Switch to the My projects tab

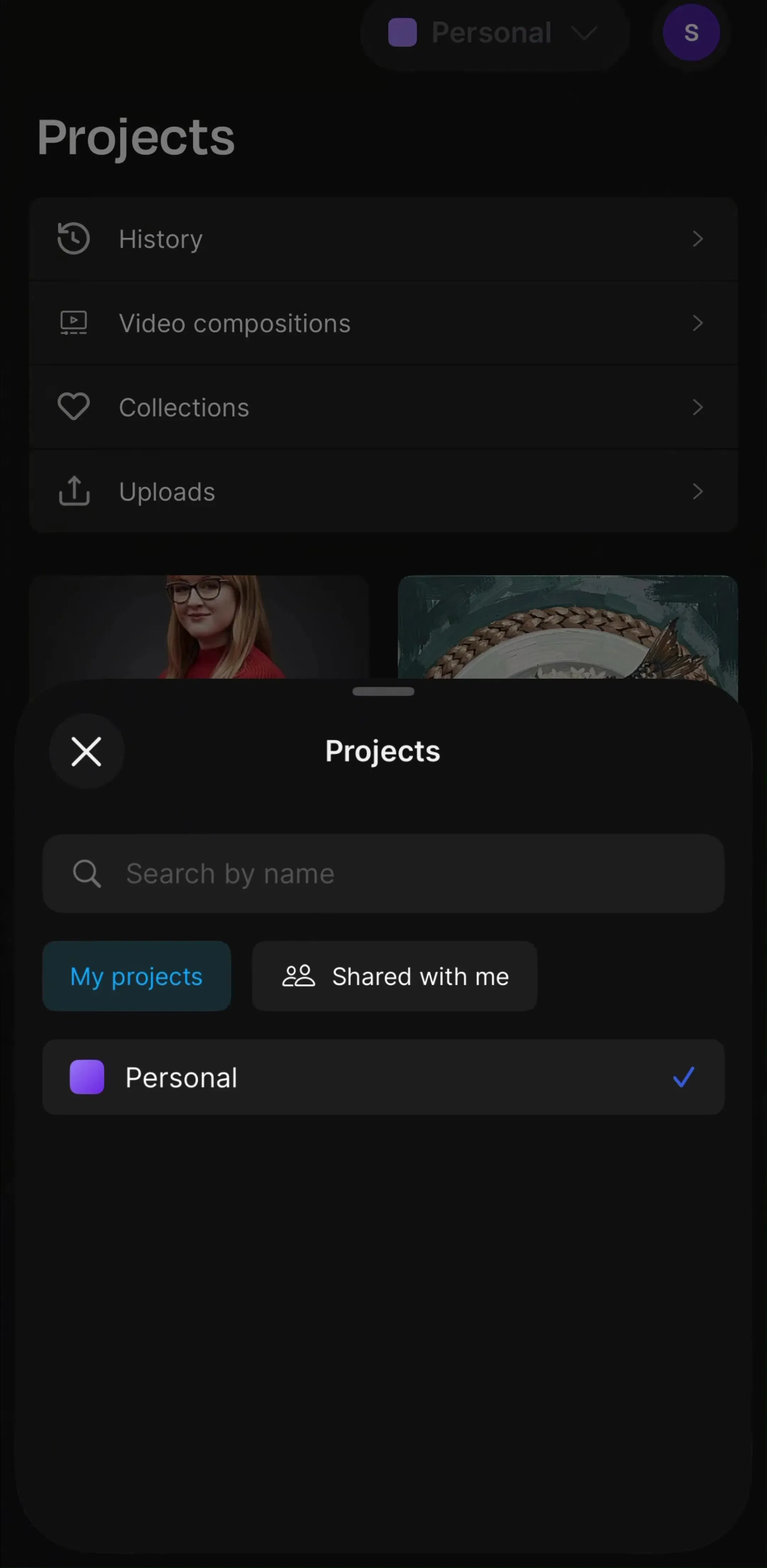coord(136,976)
